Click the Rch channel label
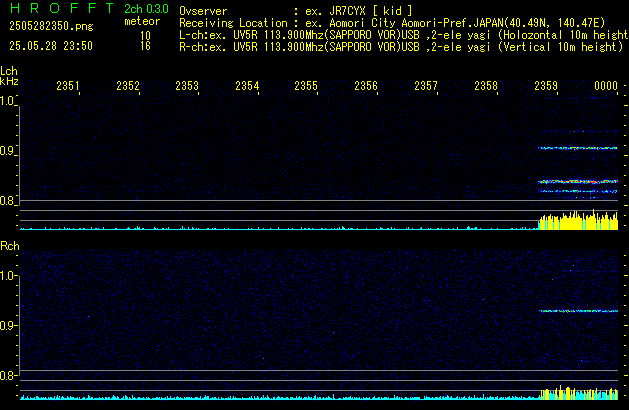Viewport: 629px width, 410px height. pos(10,246)
